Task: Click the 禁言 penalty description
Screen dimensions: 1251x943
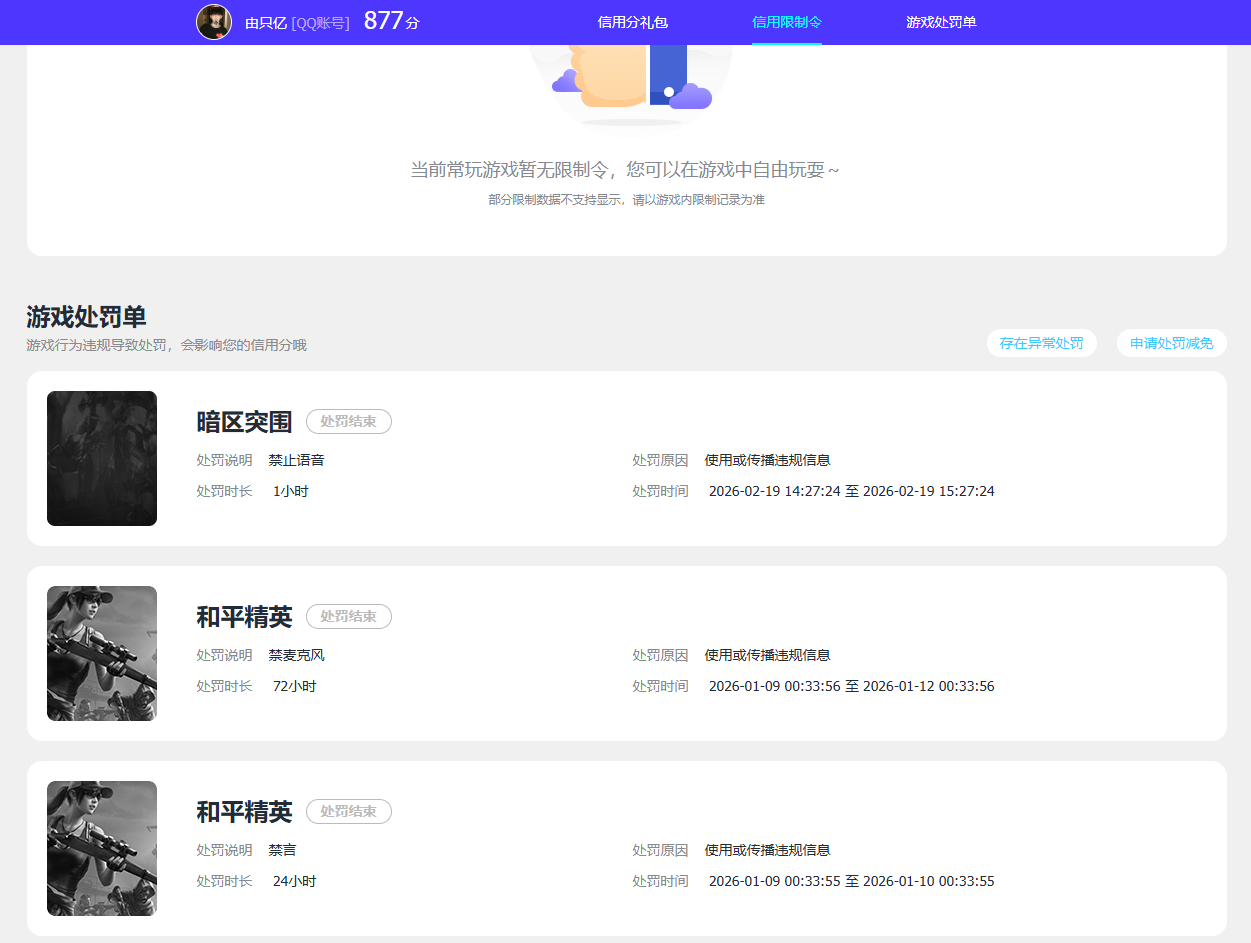Action: [x=282, y=850]
